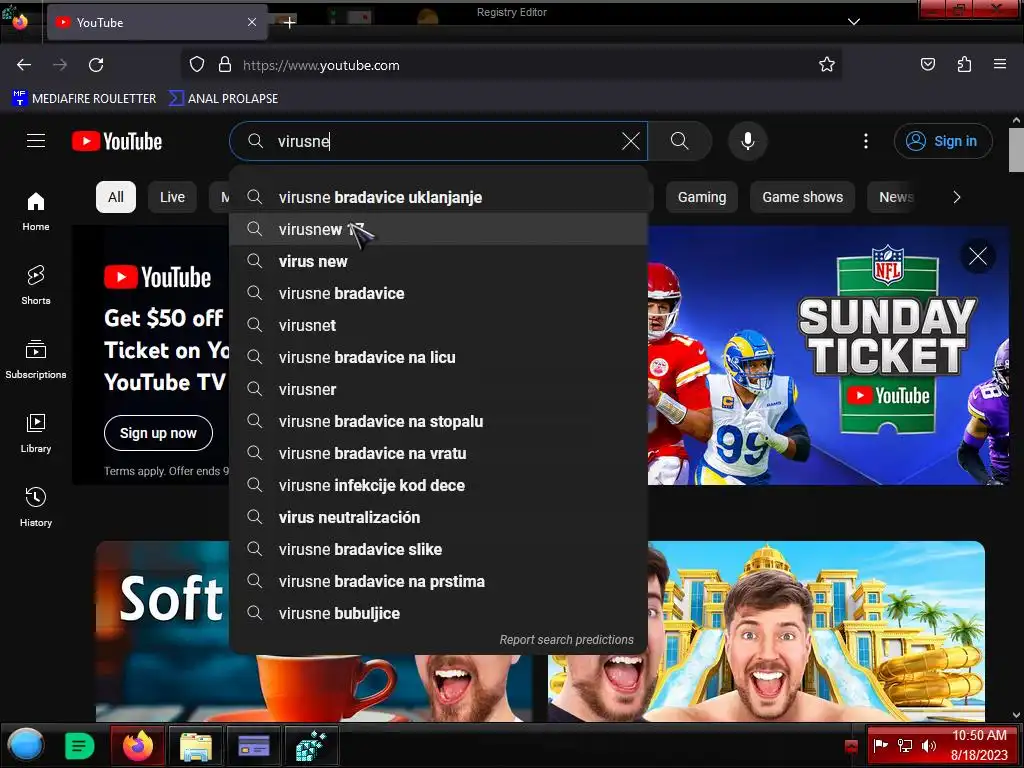The width and height of the screenshot is (1024, 768).
Task: Select the All filter chip
Action: [116, 197]
